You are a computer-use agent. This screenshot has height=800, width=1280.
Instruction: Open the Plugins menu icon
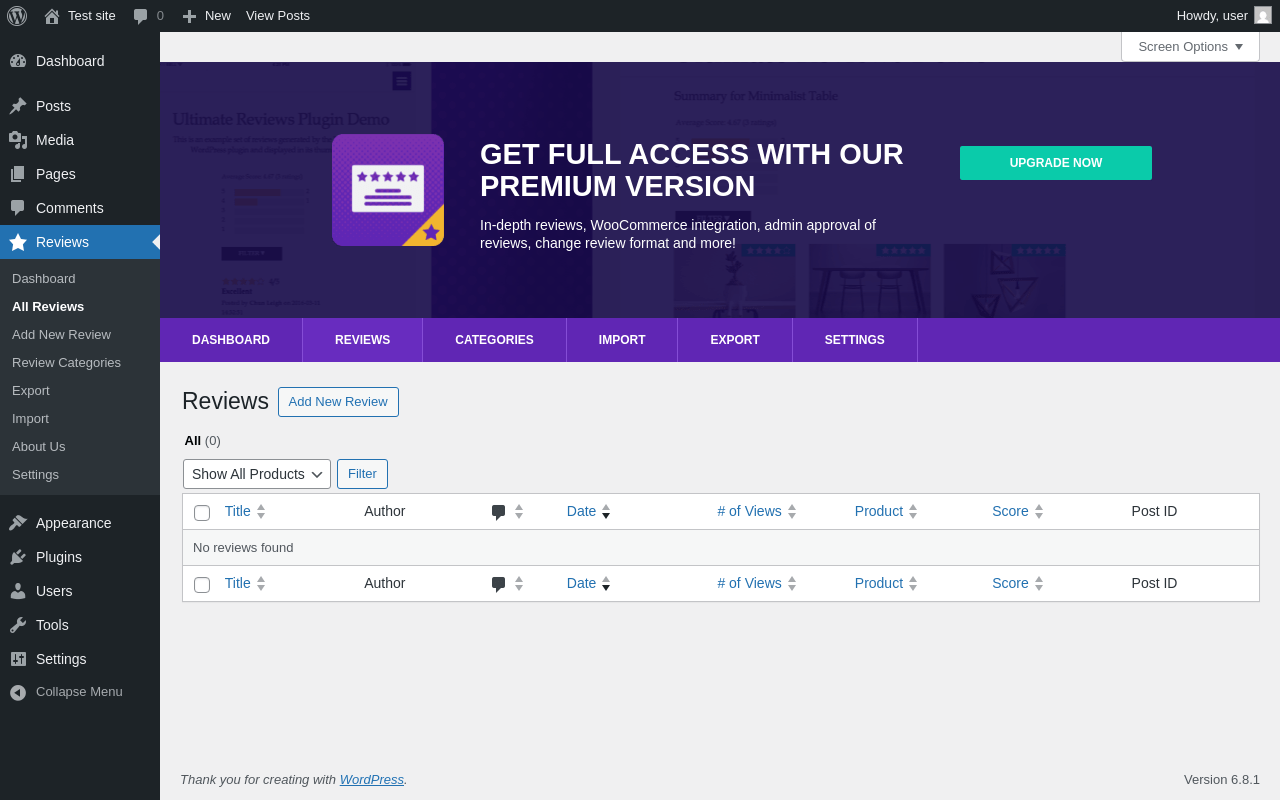18,557
